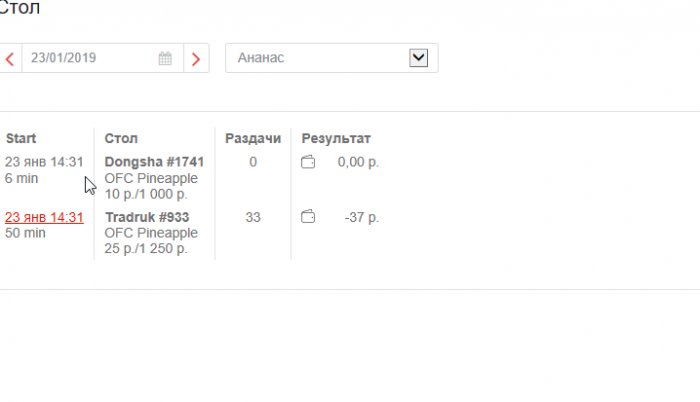Click the Ананас selection text

(x=261, y=58)
